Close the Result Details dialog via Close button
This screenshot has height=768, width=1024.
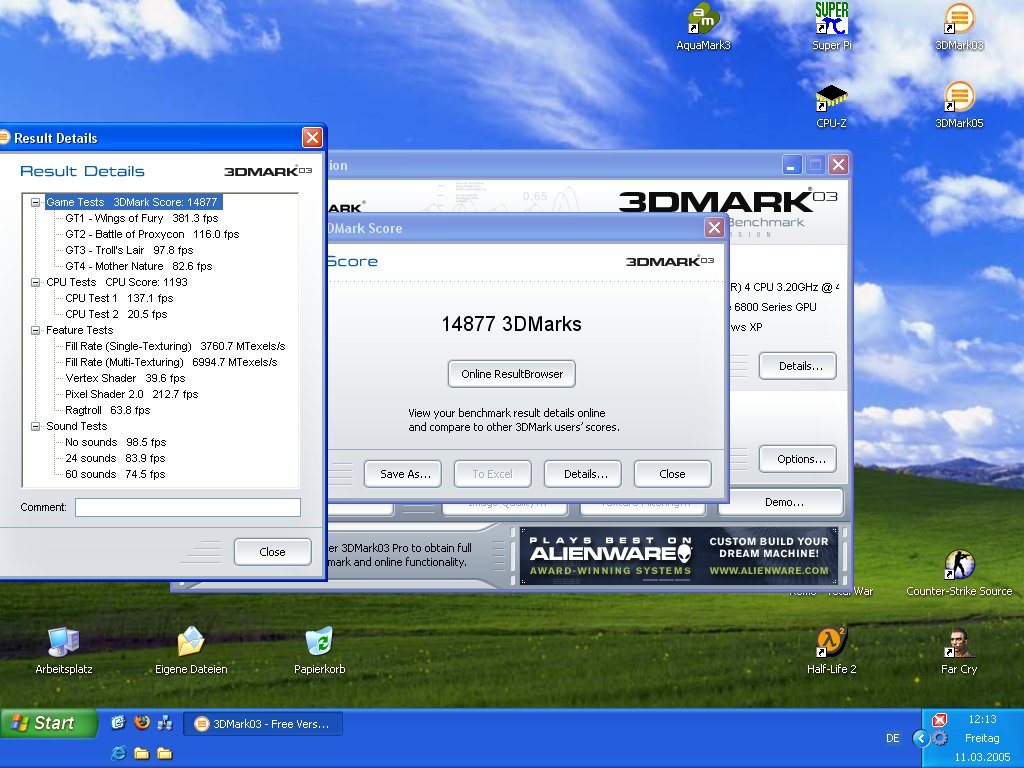(x=272, y=552)
